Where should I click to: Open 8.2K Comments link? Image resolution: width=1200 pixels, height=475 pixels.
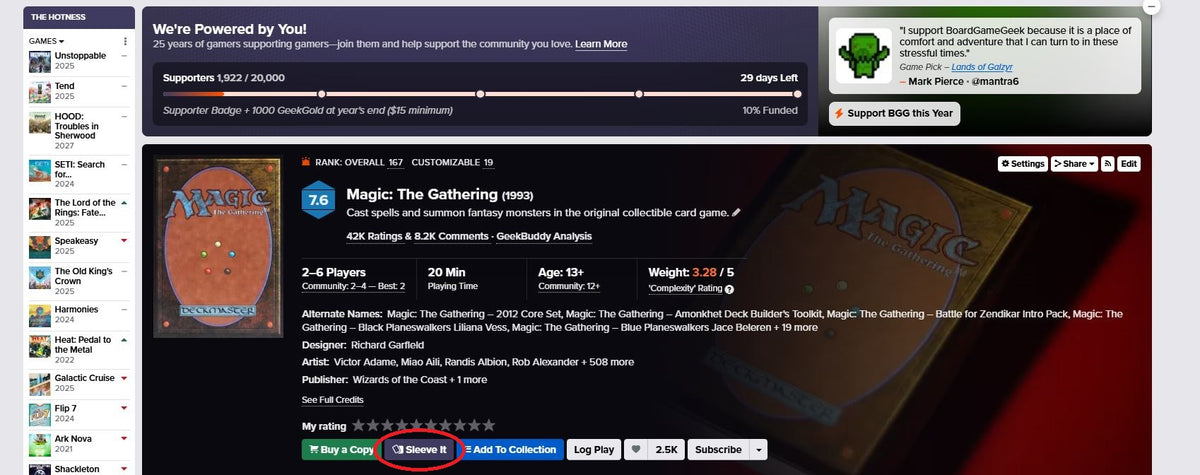click(x=452, y=236)
